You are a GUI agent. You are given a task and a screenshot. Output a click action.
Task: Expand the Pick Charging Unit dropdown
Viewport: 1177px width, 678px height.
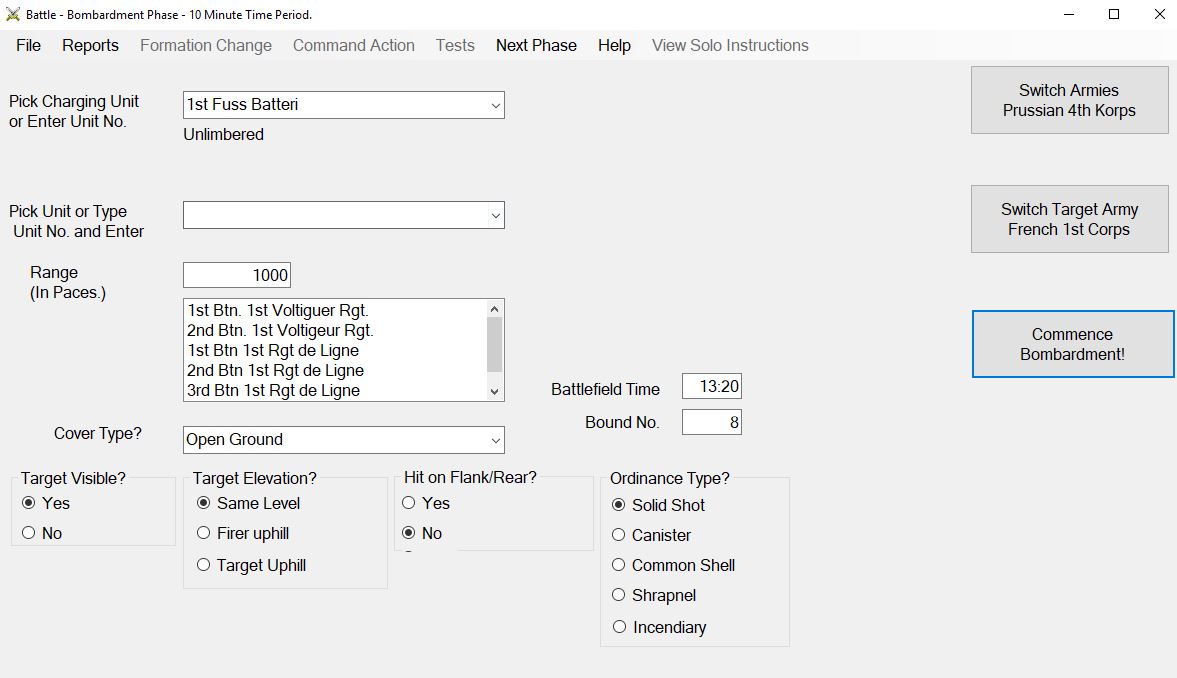[495, 105]
